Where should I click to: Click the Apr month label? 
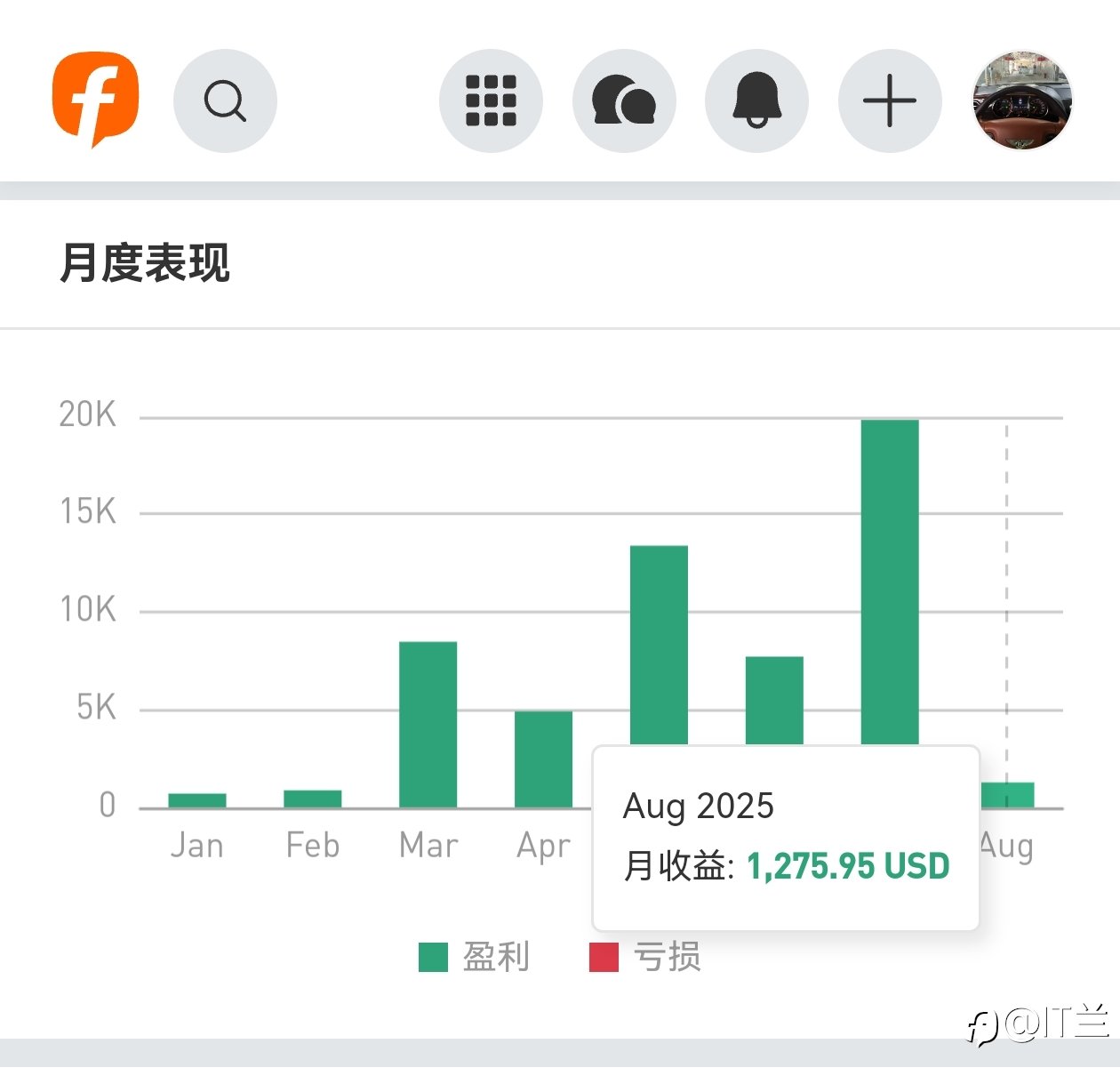click(x=543, y=847)
